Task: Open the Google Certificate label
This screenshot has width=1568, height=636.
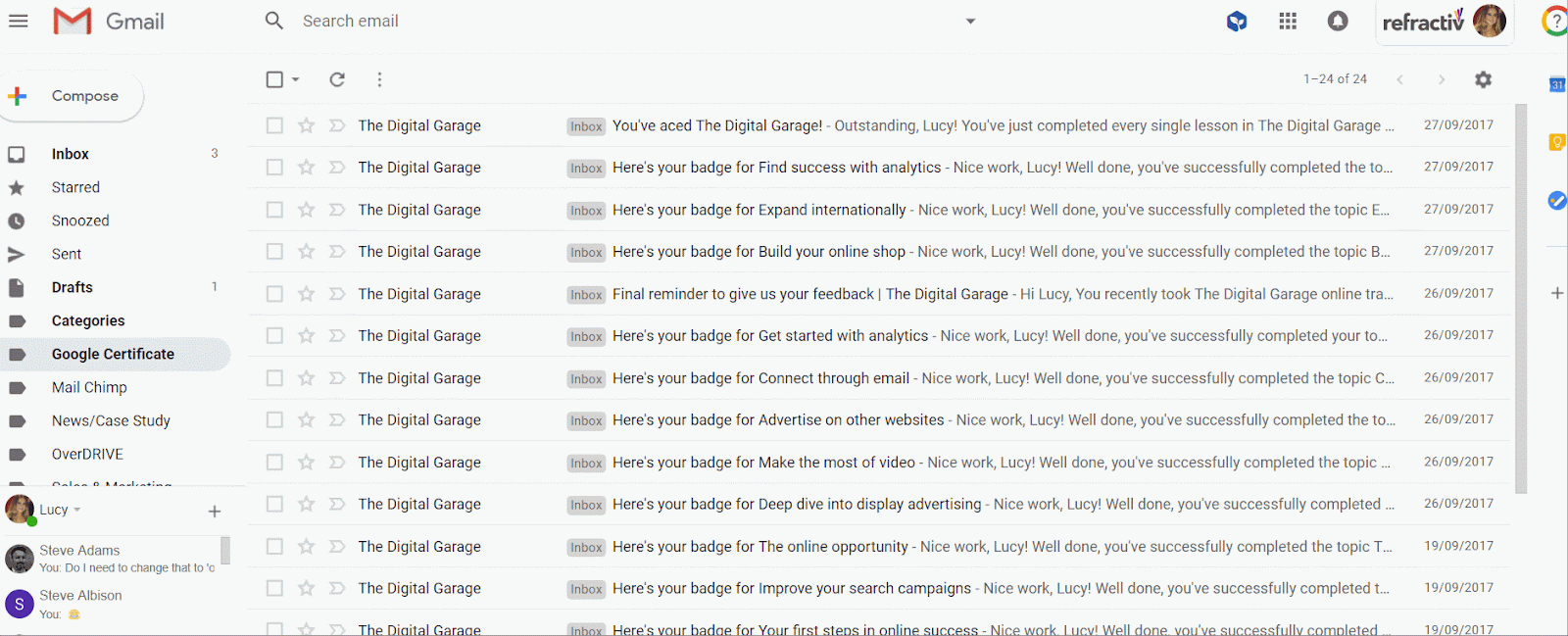Action: click(x=113, y=354)
